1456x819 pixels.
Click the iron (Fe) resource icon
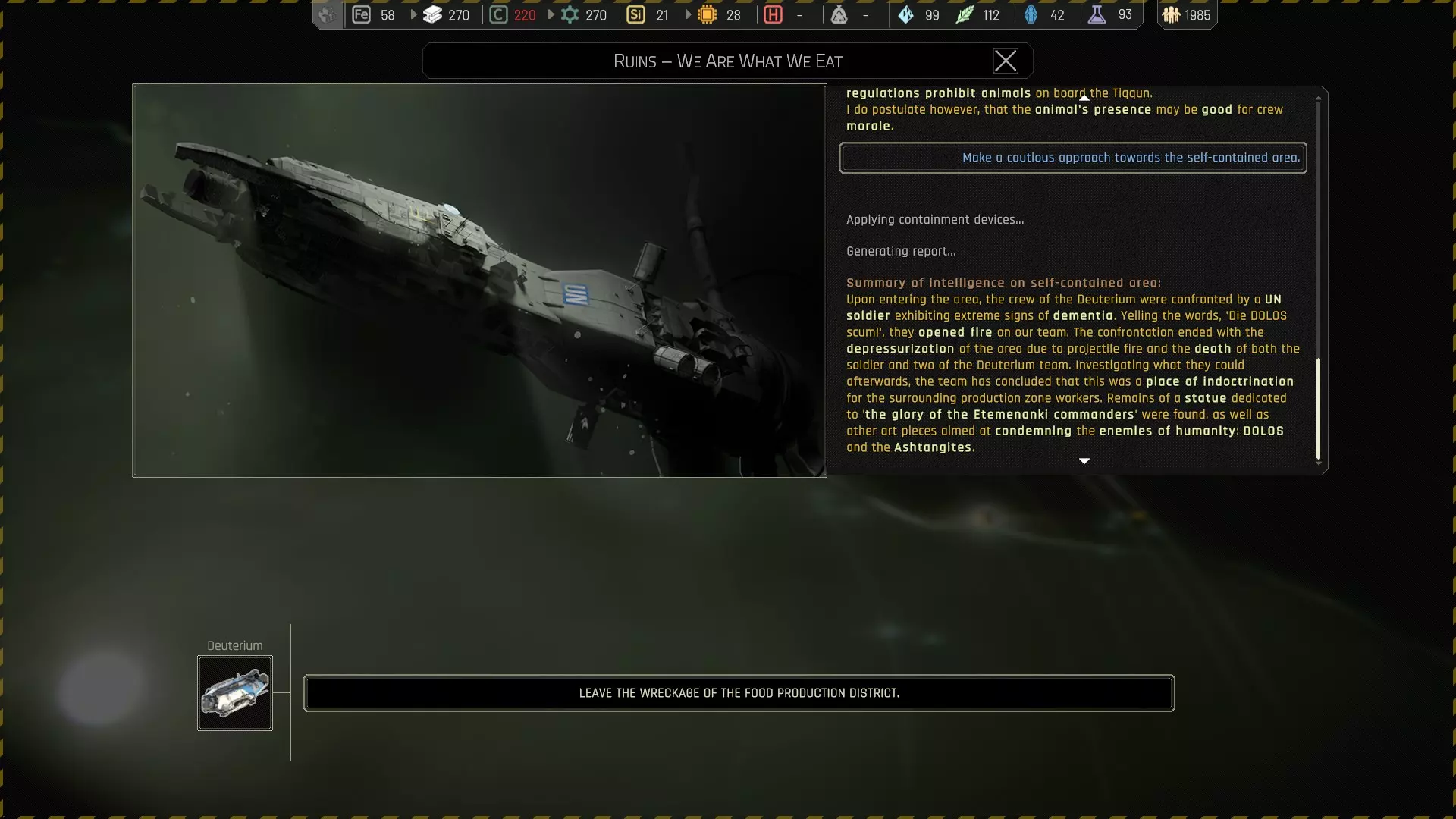point(361,14)
